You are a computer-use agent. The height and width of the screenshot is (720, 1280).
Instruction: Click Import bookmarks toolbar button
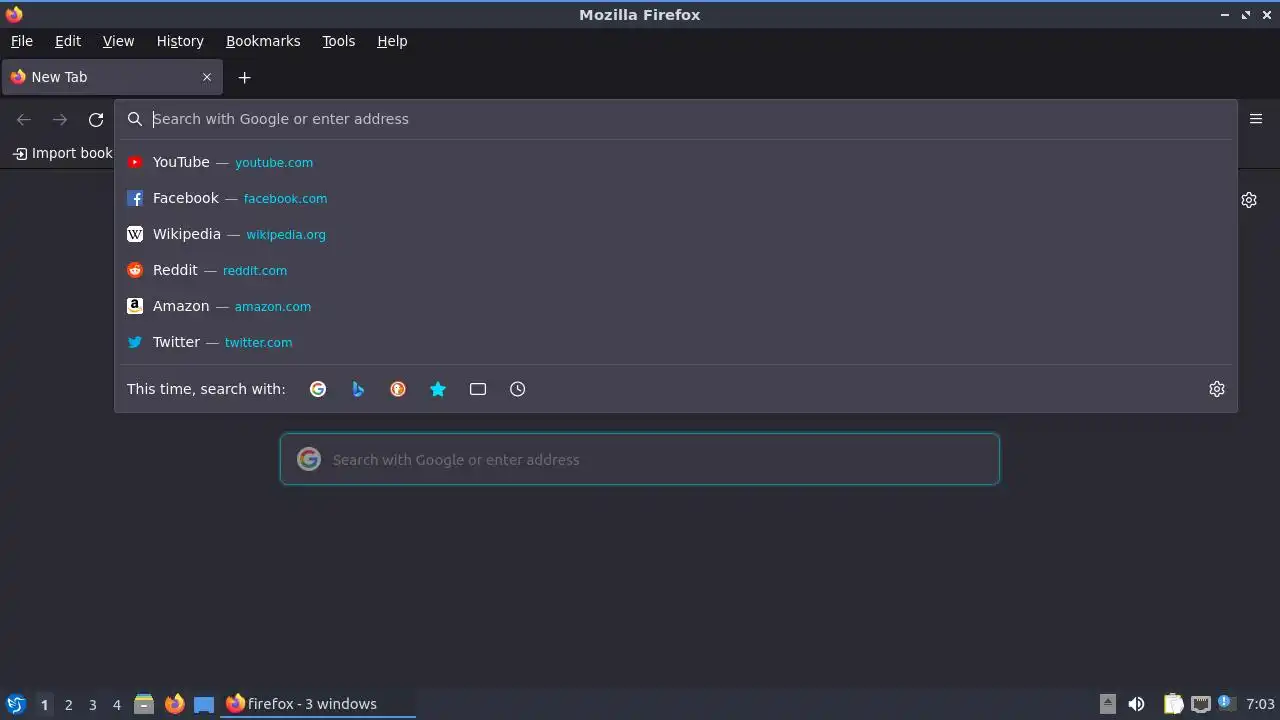(x=63, y=153)
